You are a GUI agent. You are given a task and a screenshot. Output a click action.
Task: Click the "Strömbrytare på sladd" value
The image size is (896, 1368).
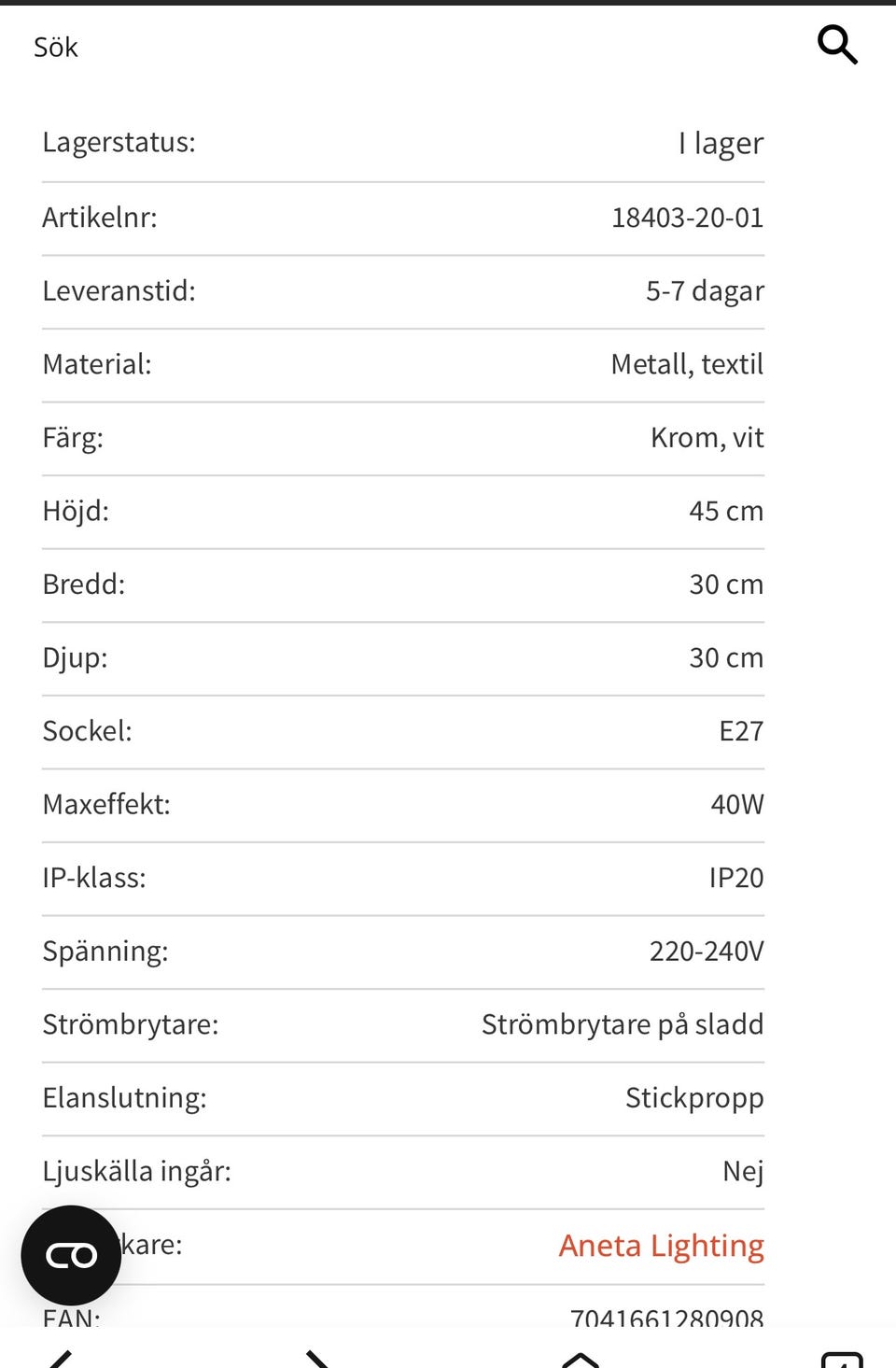(x=622, y=1024)
